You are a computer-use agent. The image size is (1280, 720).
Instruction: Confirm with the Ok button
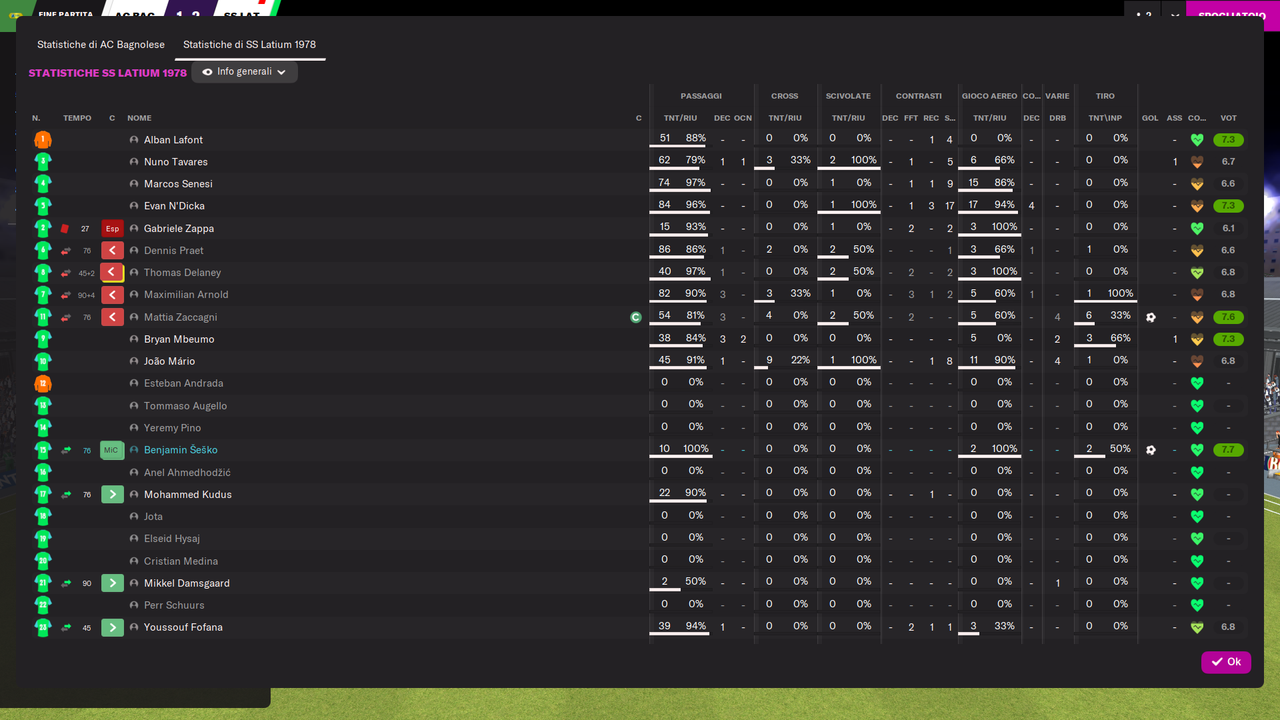tap(1226, 662)
